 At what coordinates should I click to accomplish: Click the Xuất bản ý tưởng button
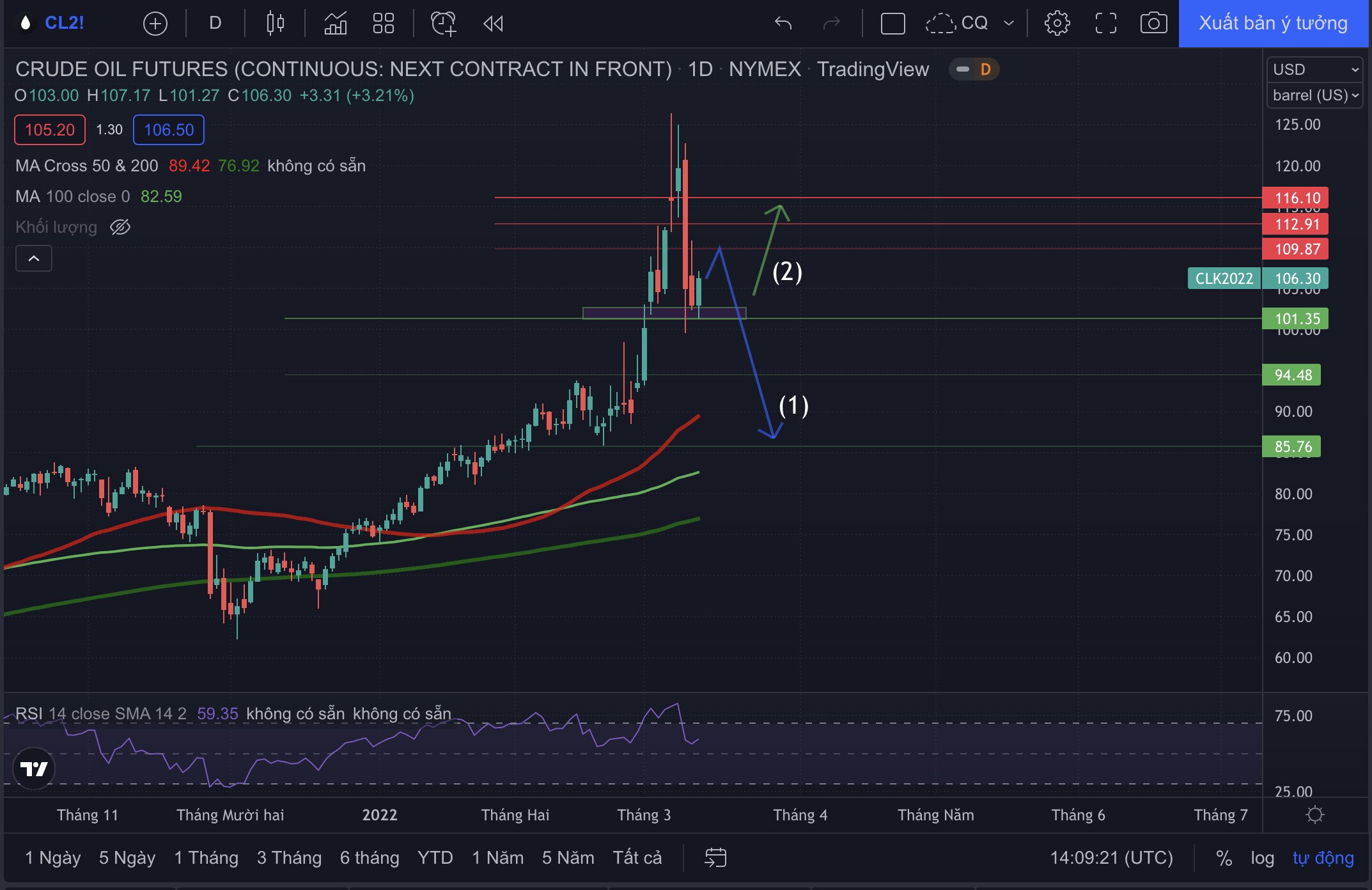pyautogui.click(x=1273, y=24)
